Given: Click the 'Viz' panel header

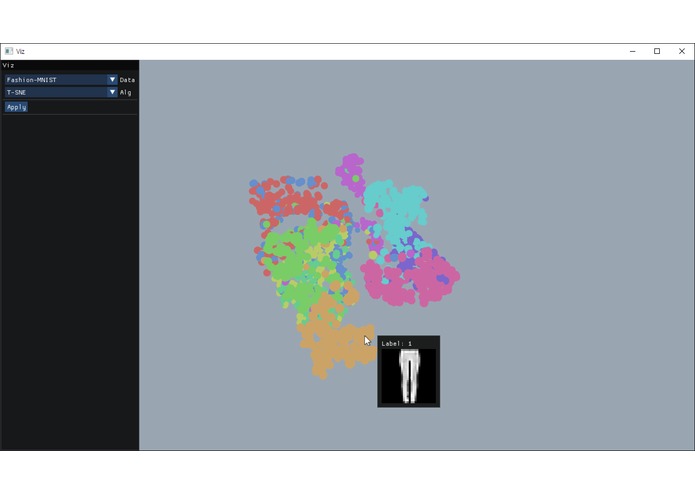Looking at the screenshot, I should (x=70, y=65).
